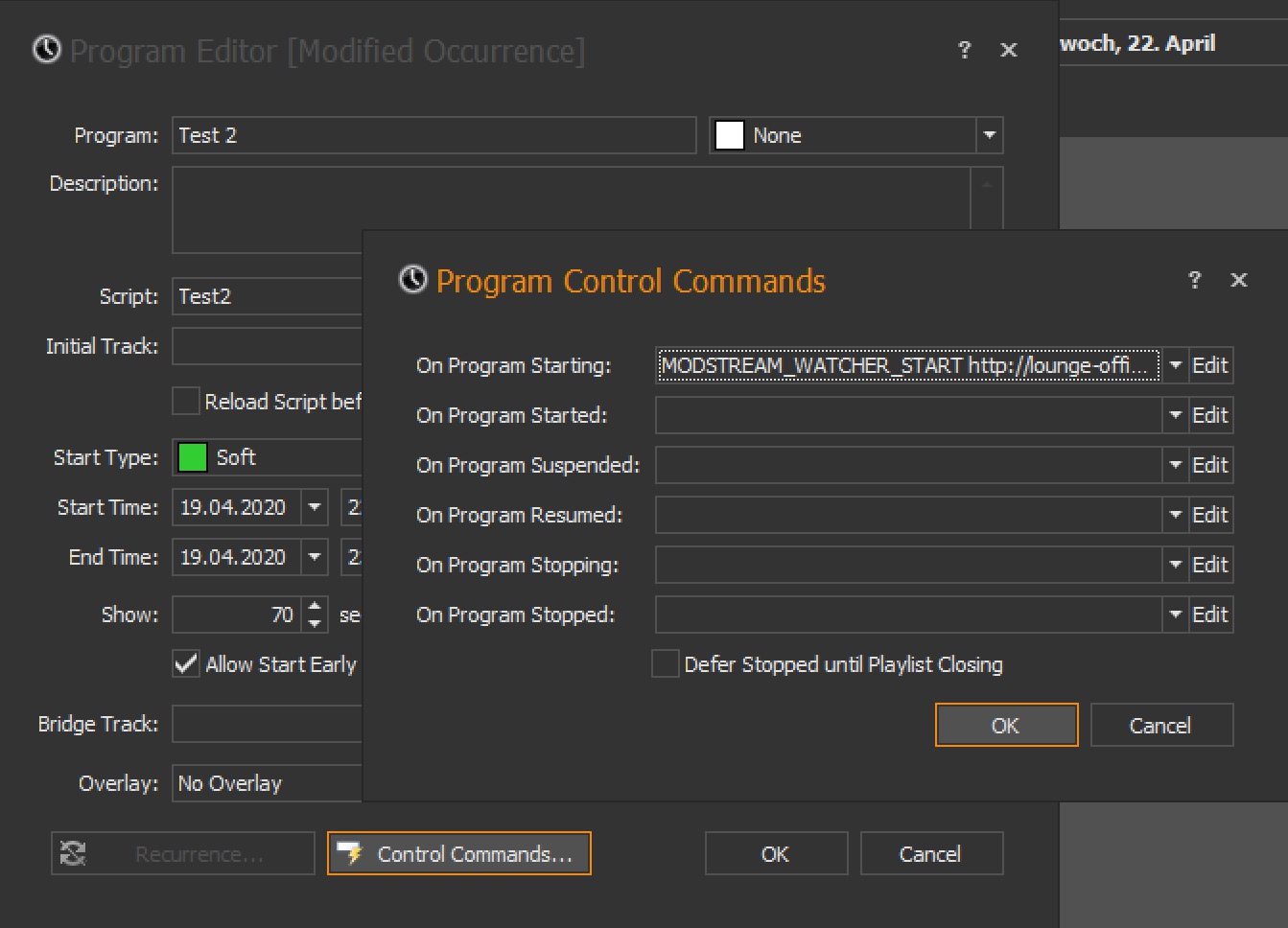This screenshot has width=1288, height=928.
Task: Open the program color dropdown arrow
Action: click(x=990, y=135)
